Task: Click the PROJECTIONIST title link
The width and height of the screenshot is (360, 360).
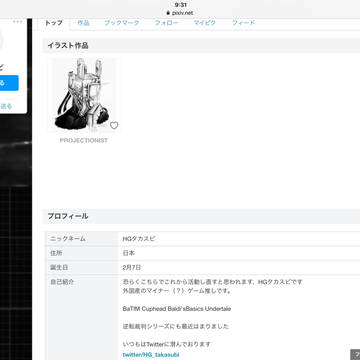Action: pyautogui.click(x=84, y=140)
